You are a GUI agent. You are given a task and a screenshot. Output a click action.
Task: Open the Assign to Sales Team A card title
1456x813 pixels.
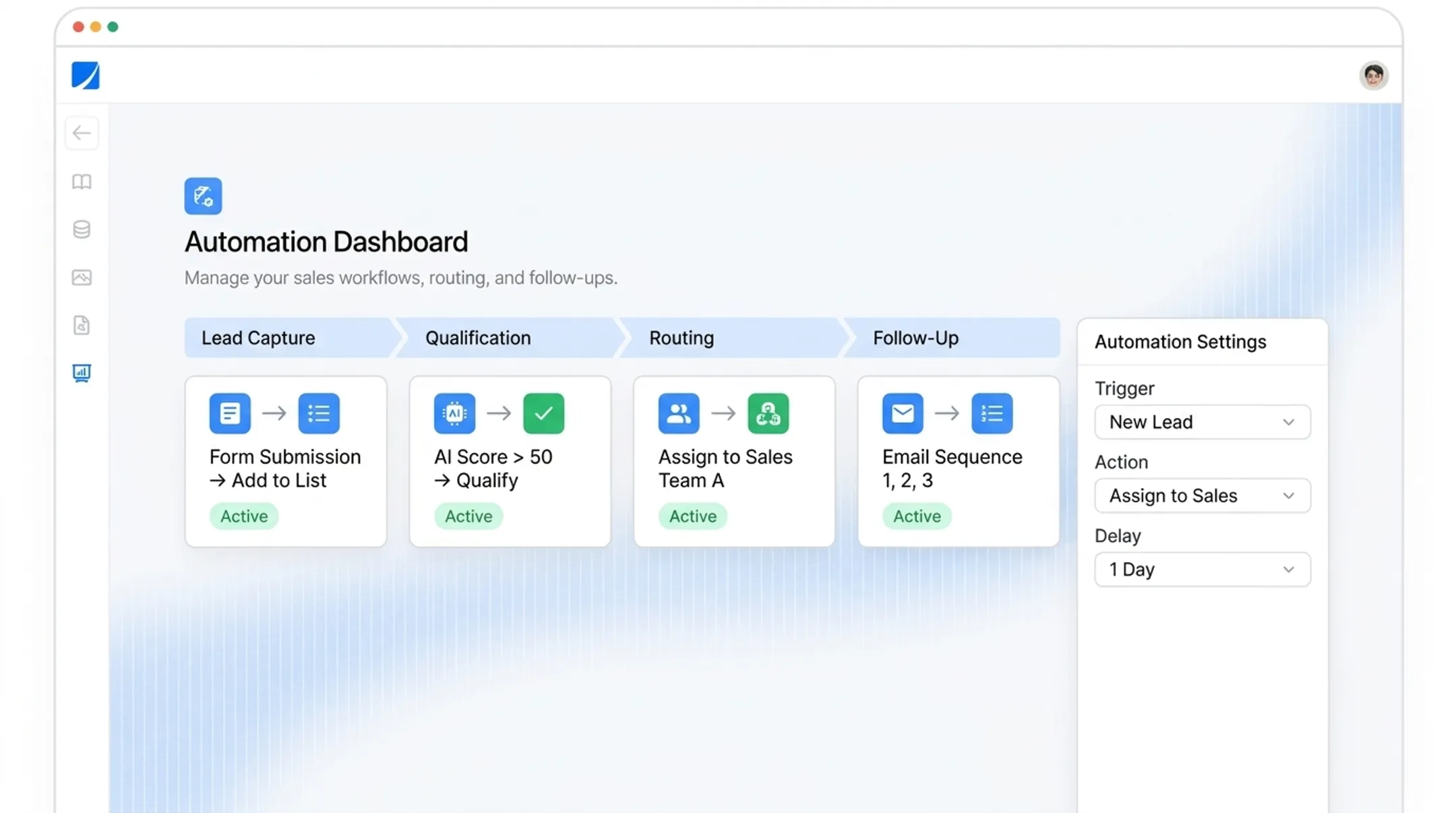point(725,469)
